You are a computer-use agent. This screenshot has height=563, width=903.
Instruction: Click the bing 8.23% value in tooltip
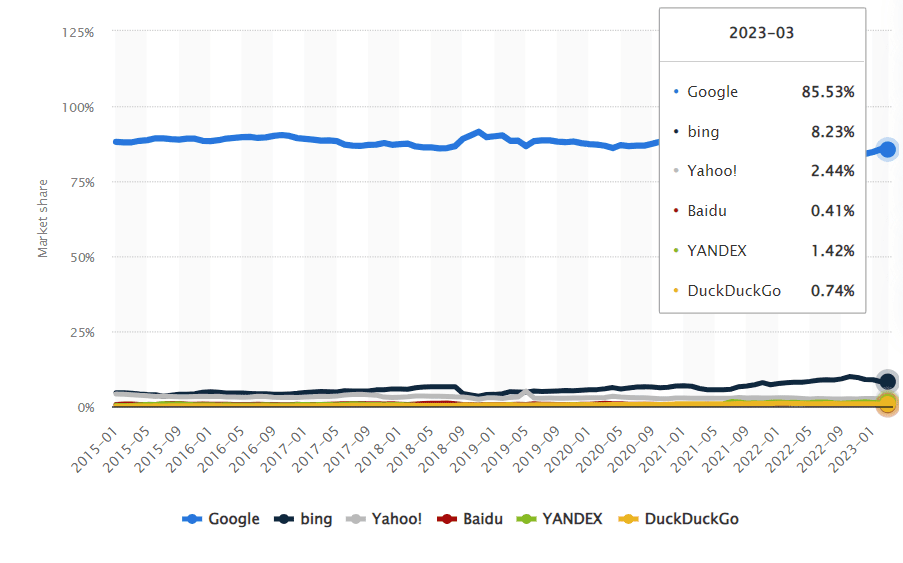[833, 132]
